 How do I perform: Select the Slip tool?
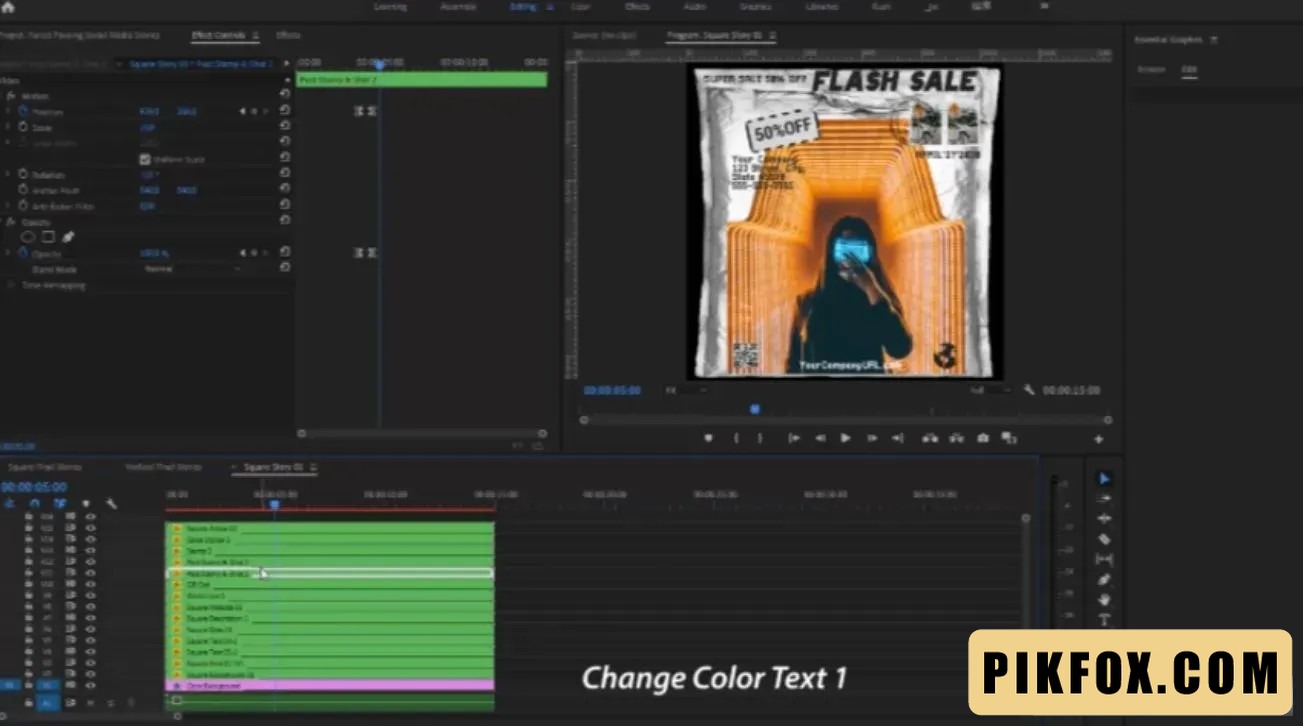coord(1104,559)
